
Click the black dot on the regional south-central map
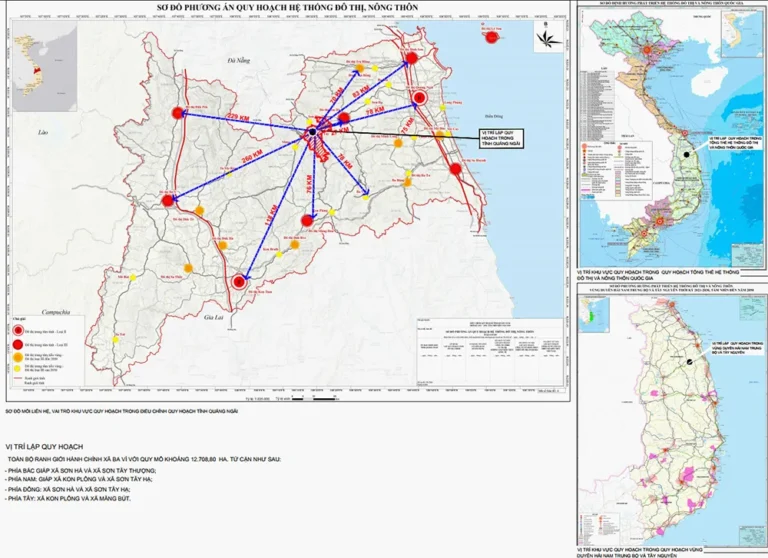pos(690,362)
